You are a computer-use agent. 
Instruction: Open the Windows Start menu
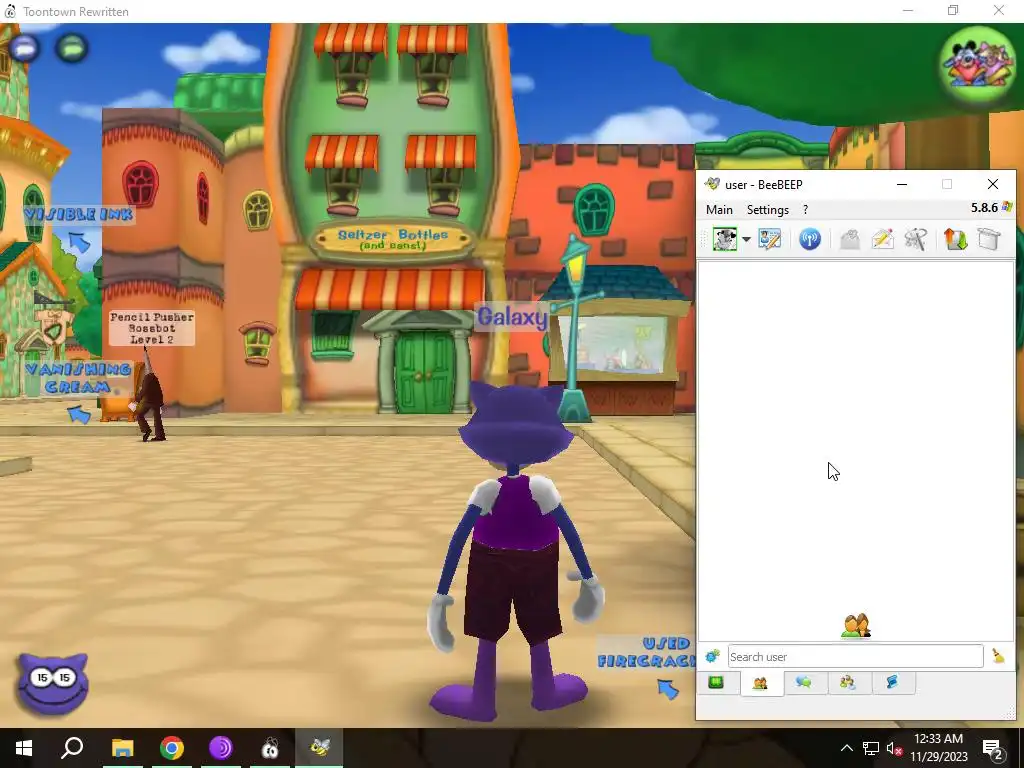(24, 748)
